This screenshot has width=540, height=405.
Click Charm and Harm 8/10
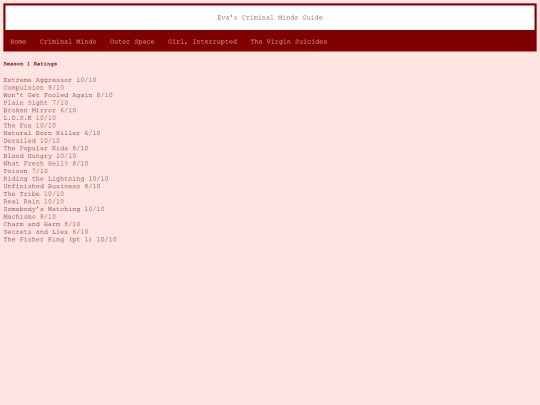tap(42, 224)
